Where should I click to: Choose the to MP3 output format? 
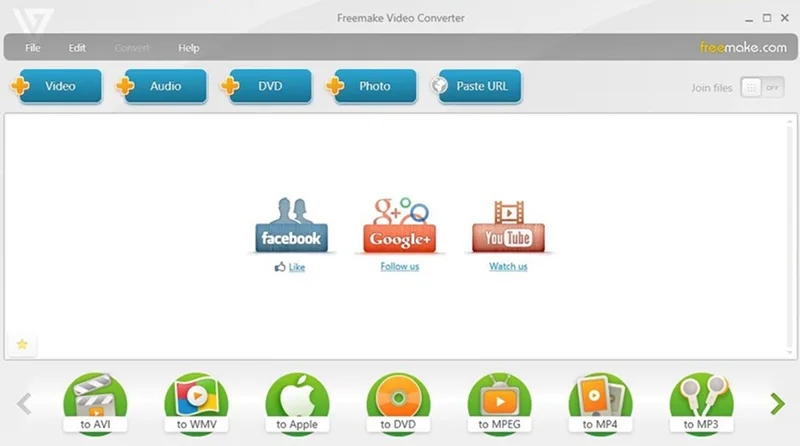[x=701, y=404]
